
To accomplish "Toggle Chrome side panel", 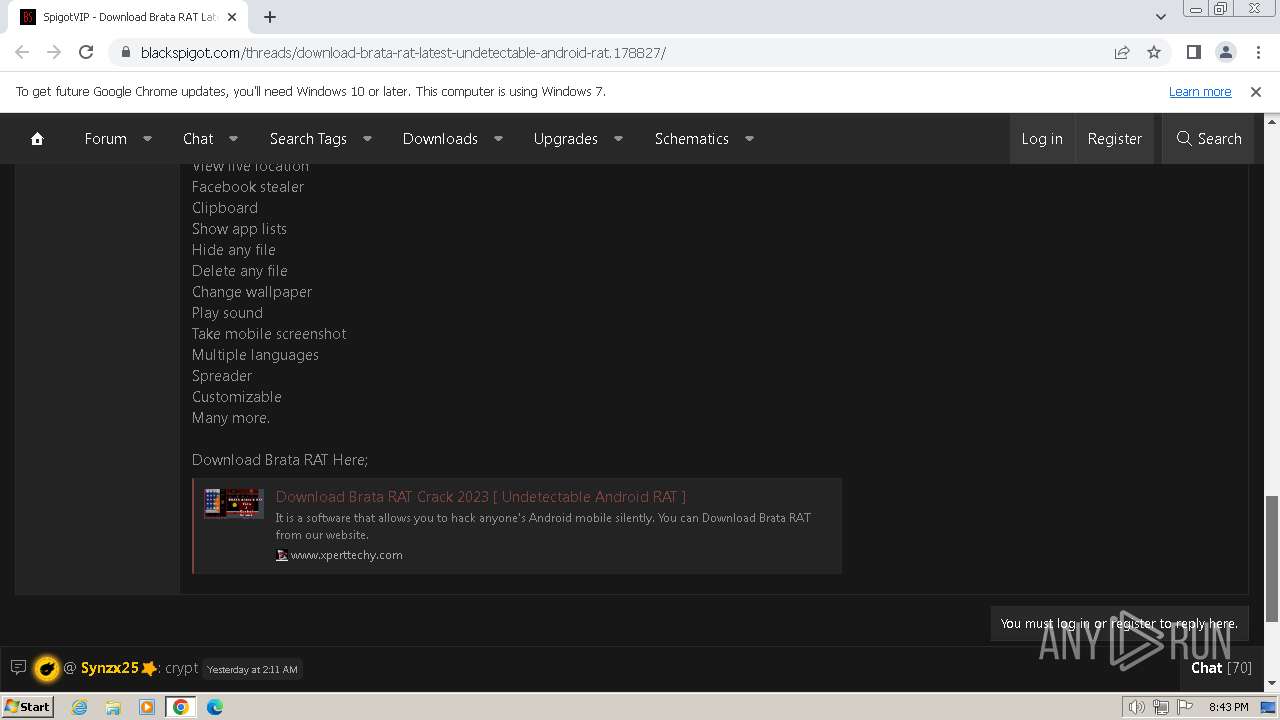I will pyautogui.click(x=1193, y=52).
